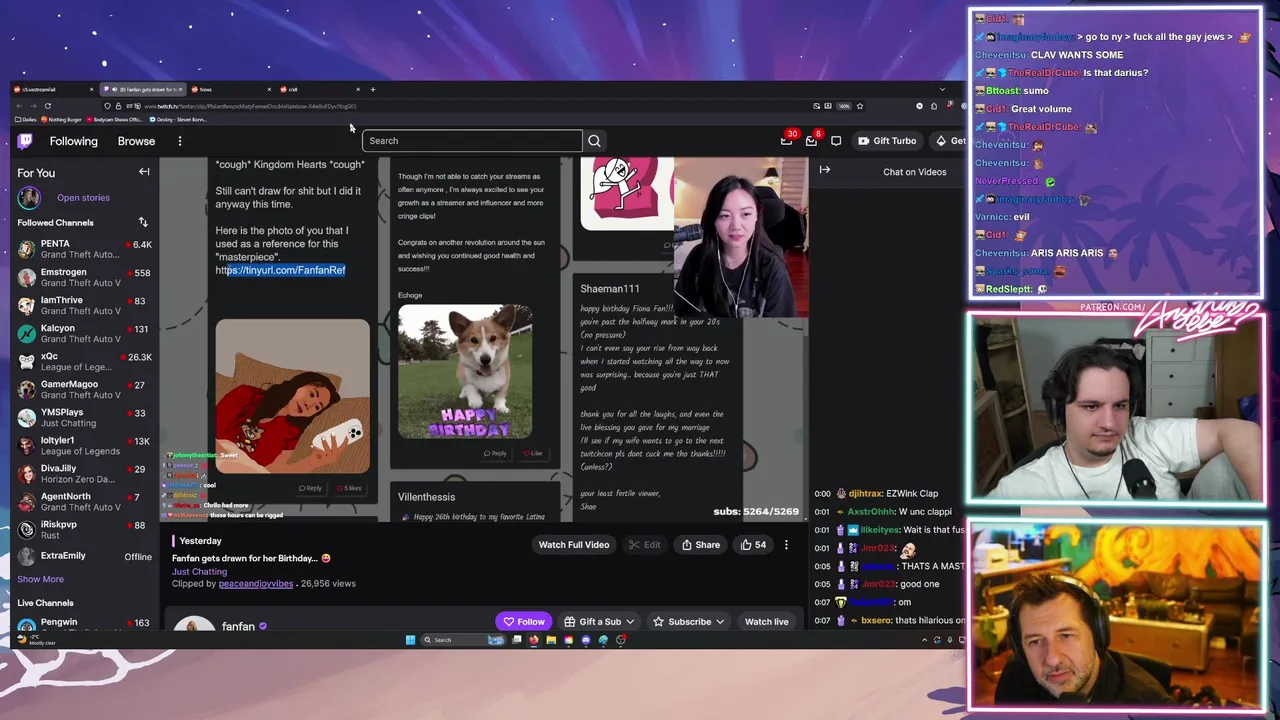
Task: Open Prime loot icon with 30 badge
Action: (x=787, y=141)
